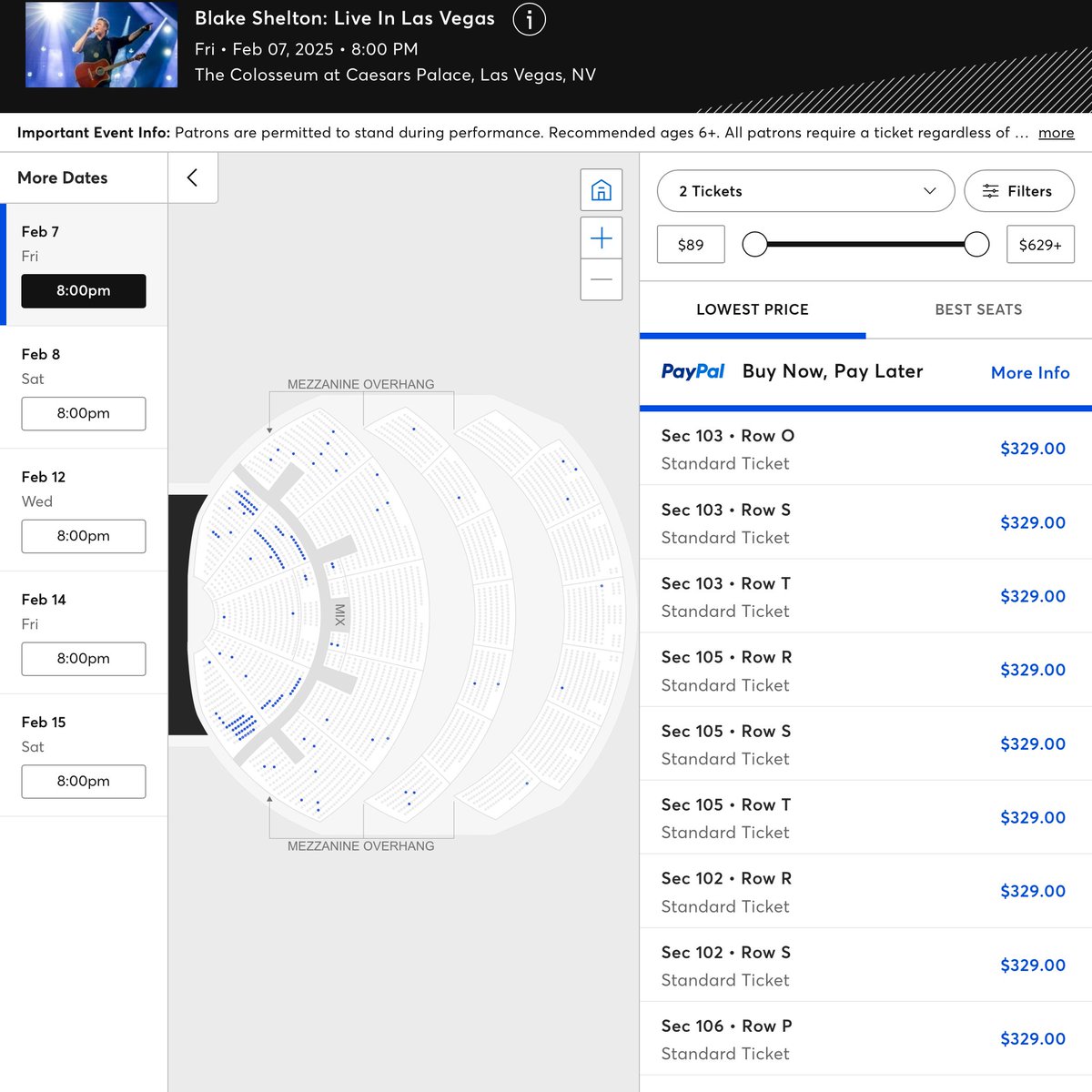Screen dimensions: 1092x1092
Task: Click the maximum price slider handle
Action: (x=976, y=244)
